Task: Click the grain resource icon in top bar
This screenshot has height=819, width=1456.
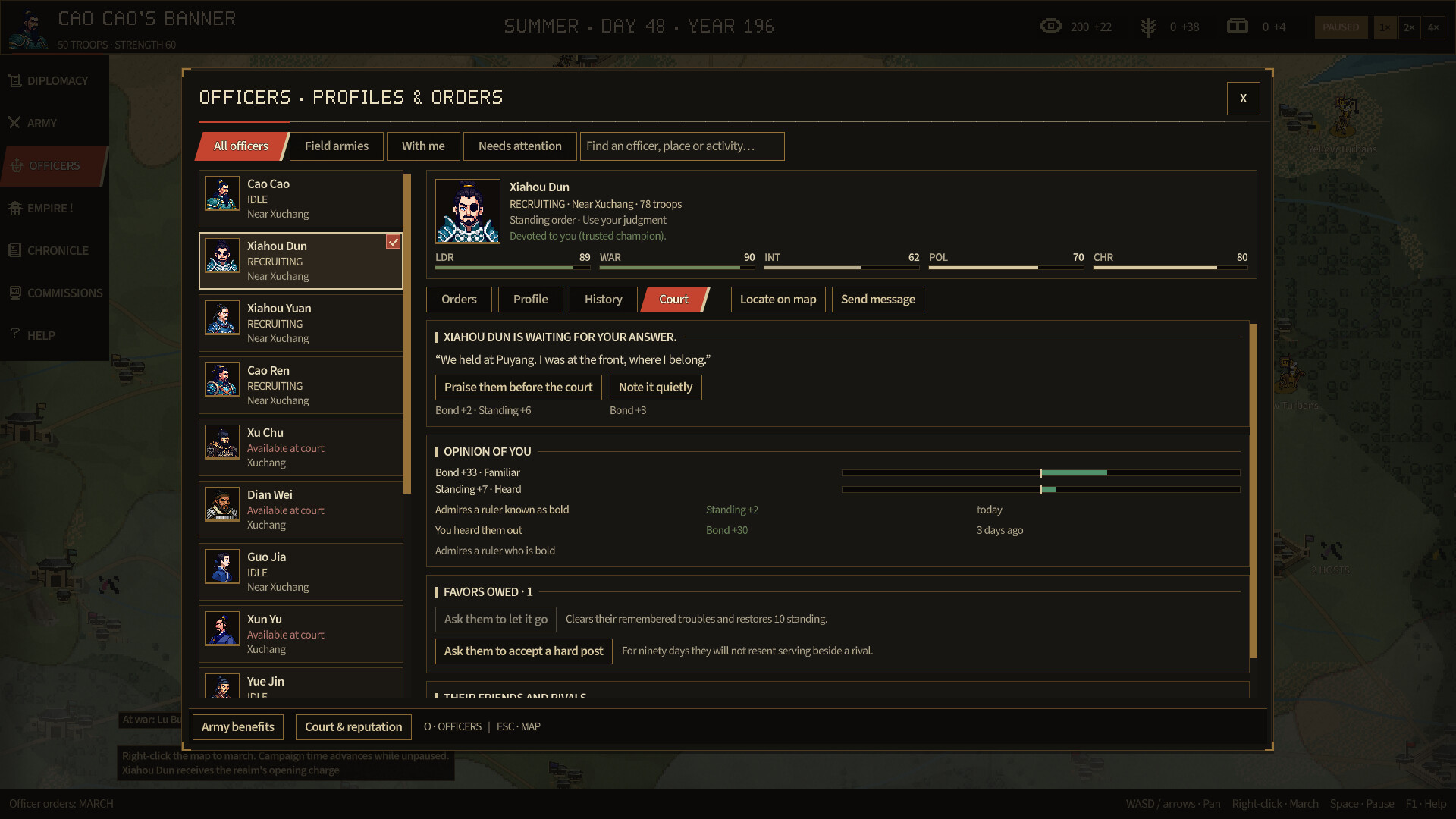Action: [1147, 27]
